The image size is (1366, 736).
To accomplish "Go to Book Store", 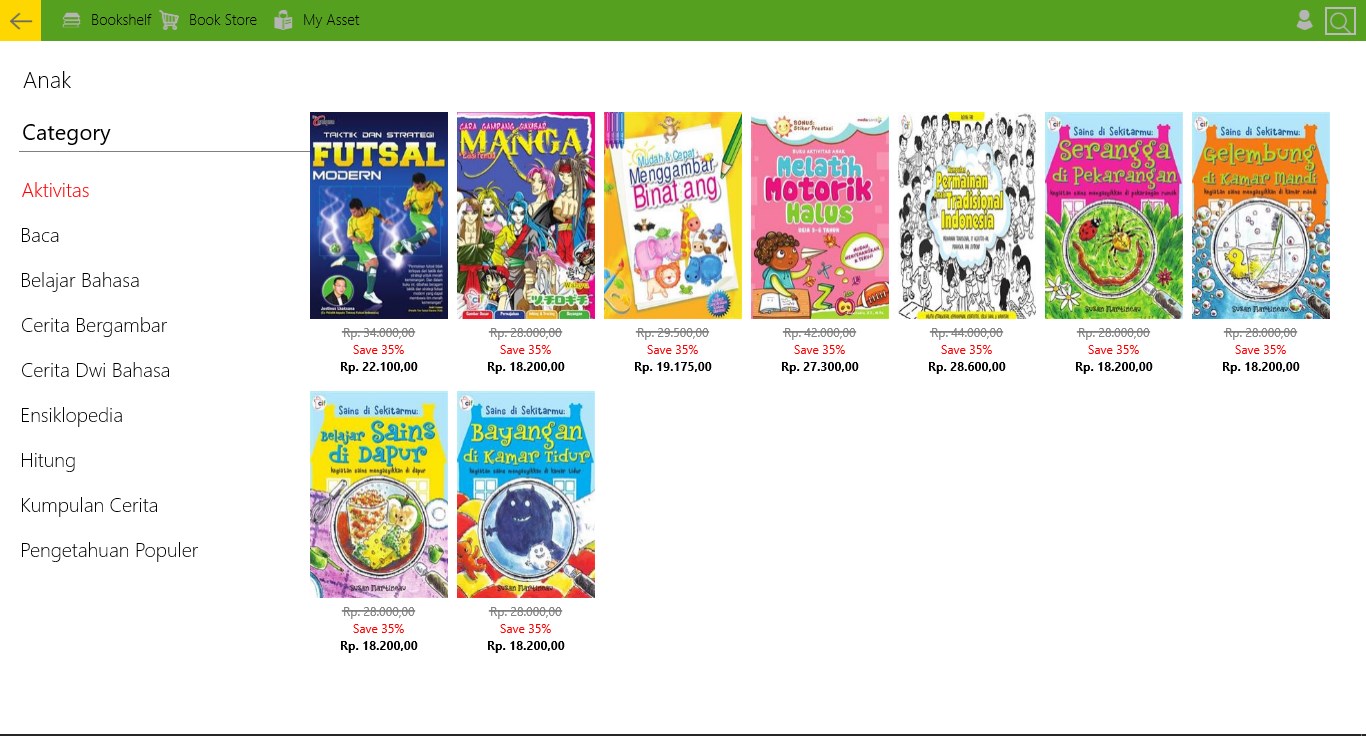I will click(223, 20).
